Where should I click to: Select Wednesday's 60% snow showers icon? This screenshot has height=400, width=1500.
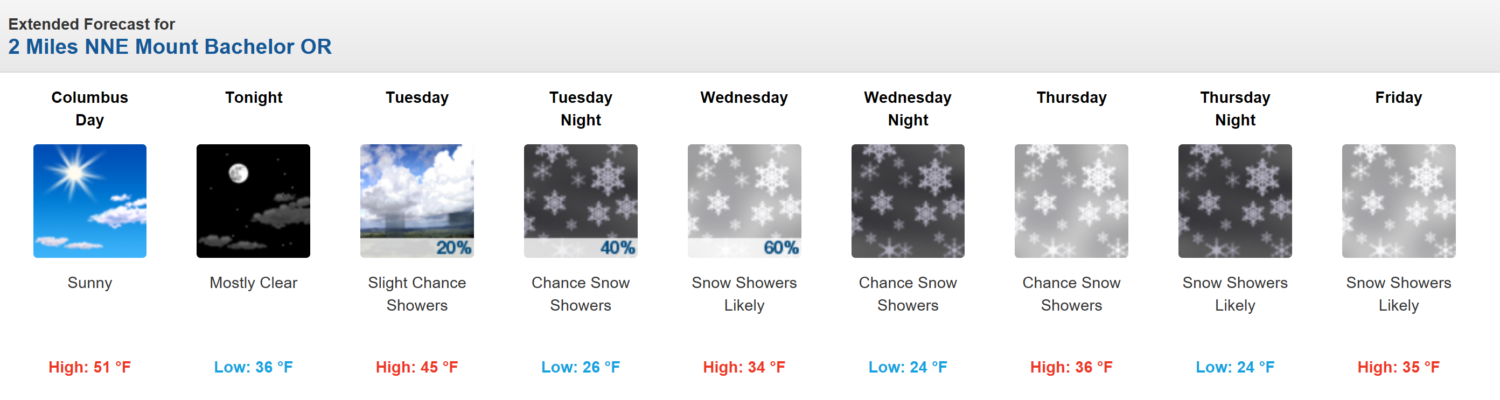coord(744,201)
